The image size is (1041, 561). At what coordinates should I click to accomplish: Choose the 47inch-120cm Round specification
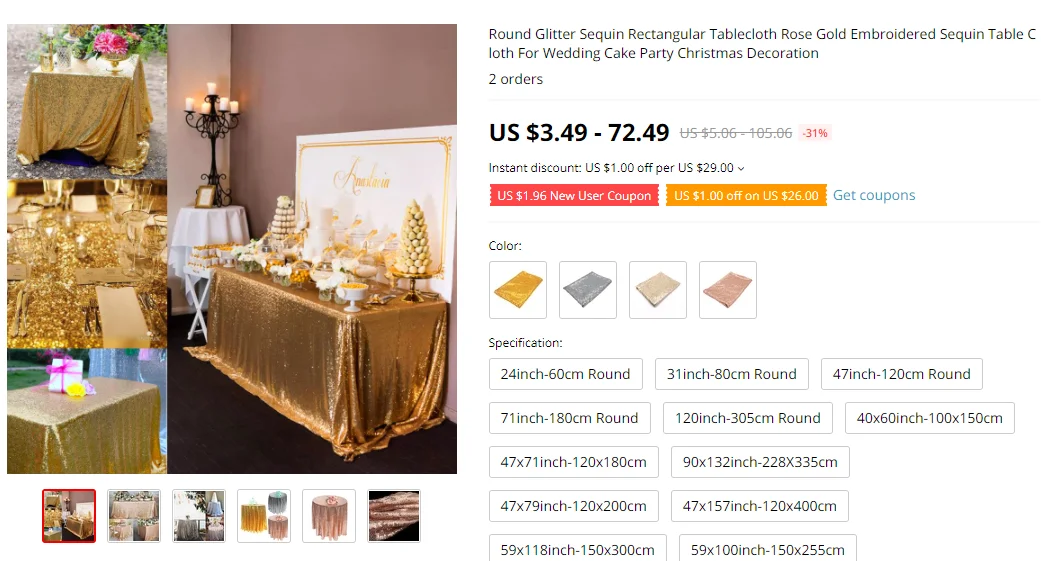point(902,374)
